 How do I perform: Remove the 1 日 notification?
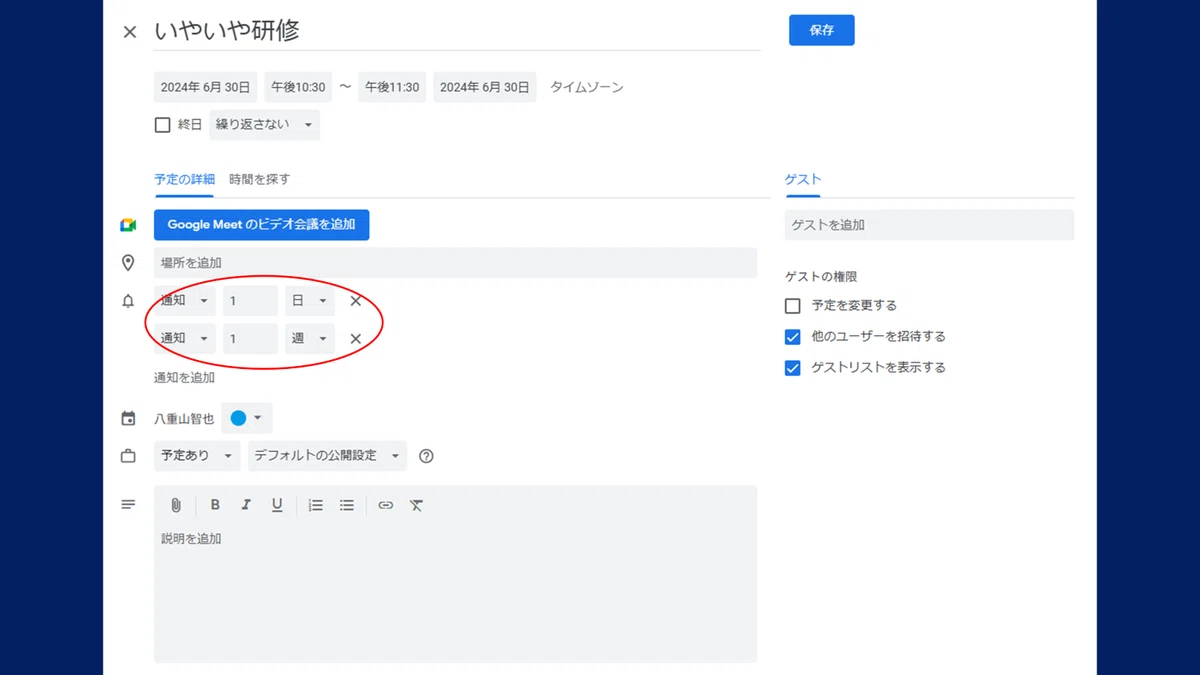click(x=355, y=301)
